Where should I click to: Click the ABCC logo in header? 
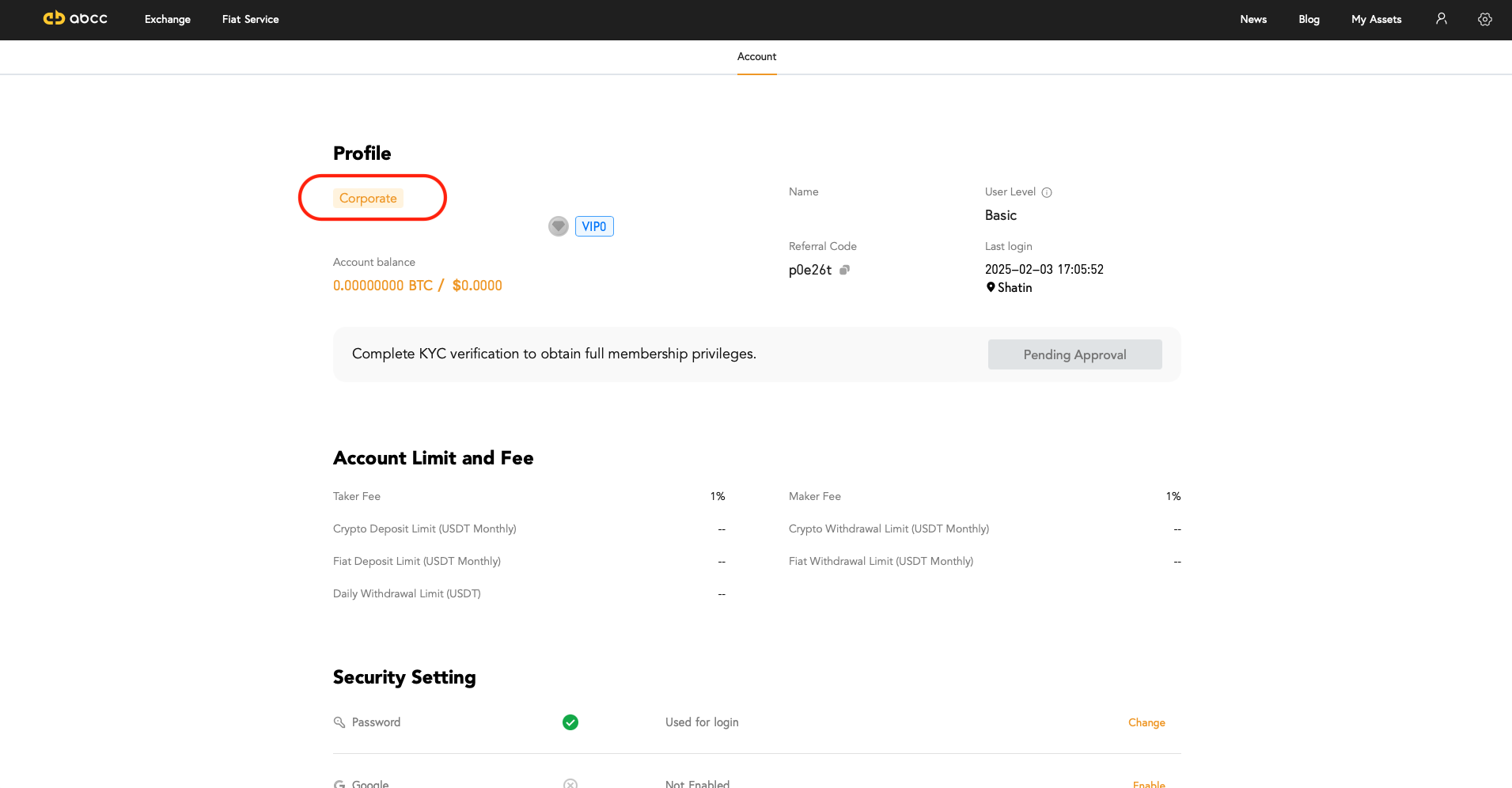pyautogui.click(x=75, y=18)
